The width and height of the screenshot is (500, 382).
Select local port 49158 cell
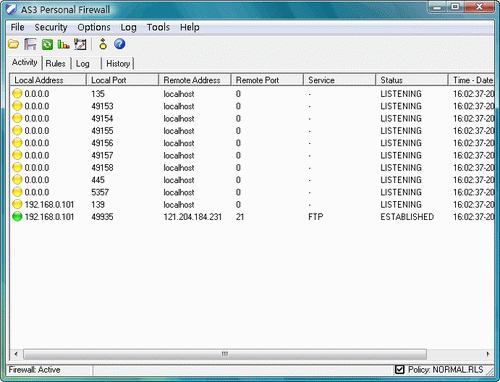click(x=102, y=168)
